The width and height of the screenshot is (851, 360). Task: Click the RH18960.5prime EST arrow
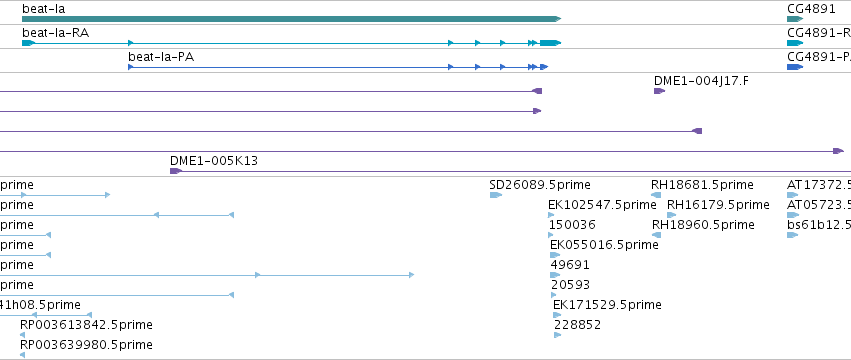click(656, 235)
